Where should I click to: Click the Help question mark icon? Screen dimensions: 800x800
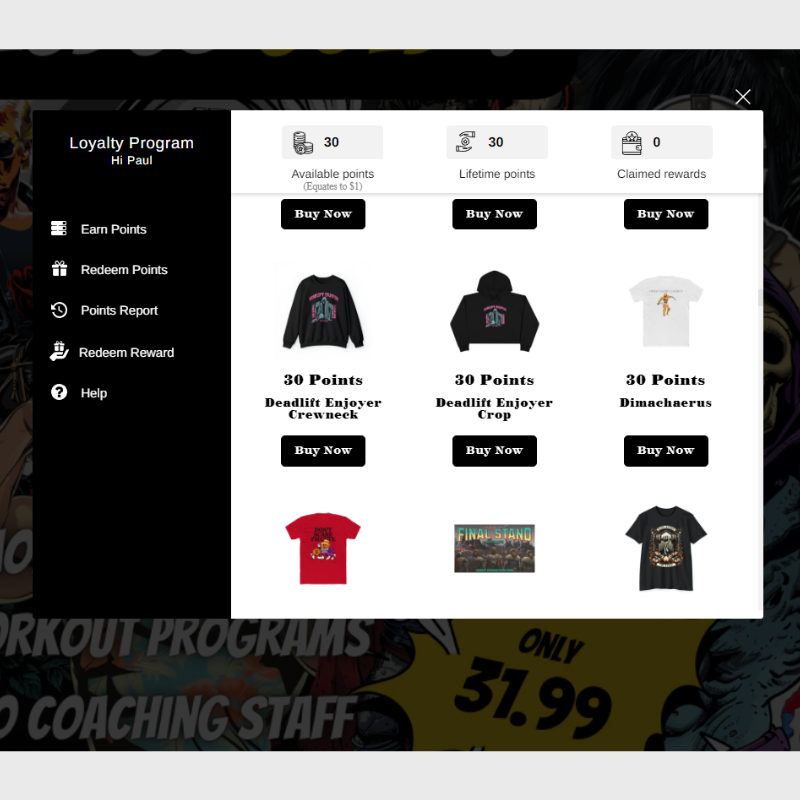point(59,392)
